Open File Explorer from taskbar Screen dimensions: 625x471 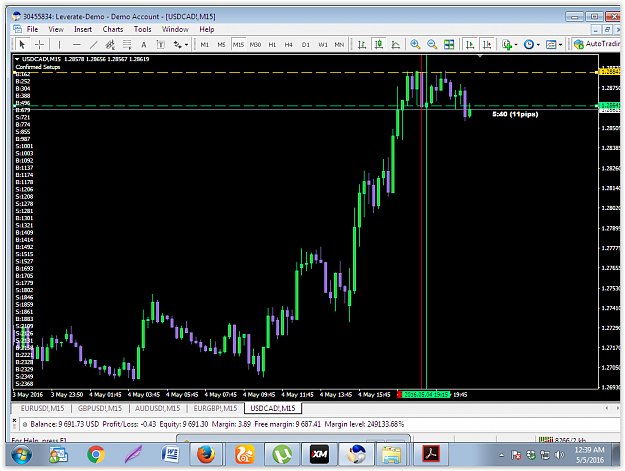[391, 454]
